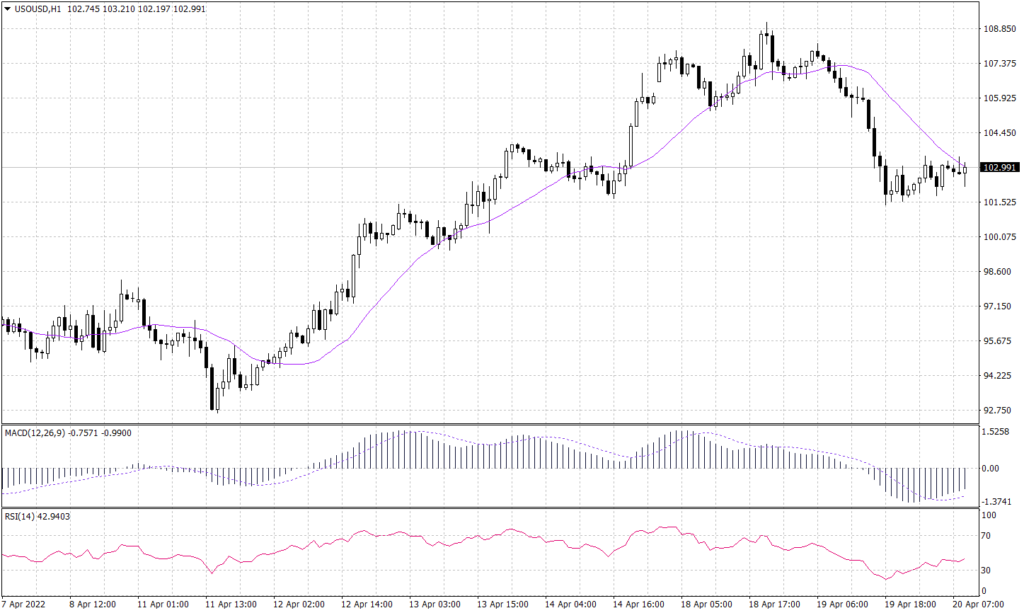Click the 1.5258 MACD scale value
The height and width of the screenshot is (613, 1024).
996,434
